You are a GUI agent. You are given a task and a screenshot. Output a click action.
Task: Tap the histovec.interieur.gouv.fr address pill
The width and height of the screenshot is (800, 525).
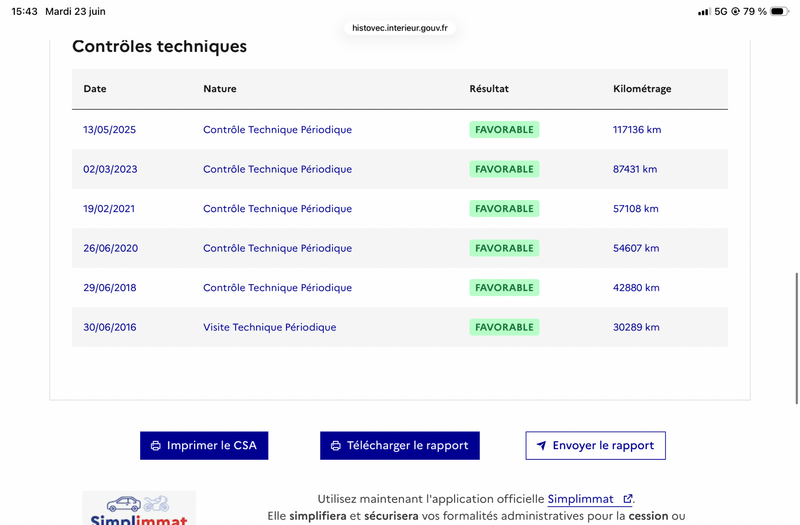click(x=400, y=28)
